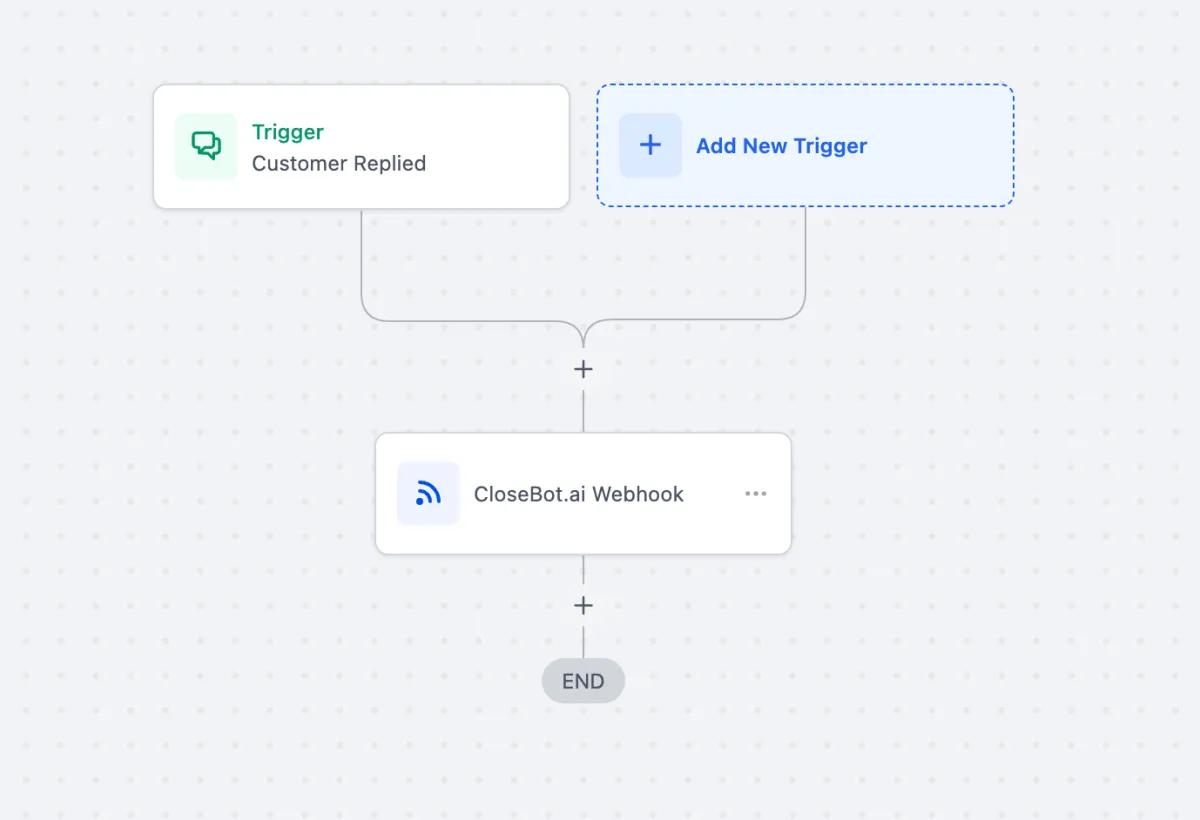
Task: Open the Customer Replied trigger text
Action: pyautogui.click(x=339, y=163)
